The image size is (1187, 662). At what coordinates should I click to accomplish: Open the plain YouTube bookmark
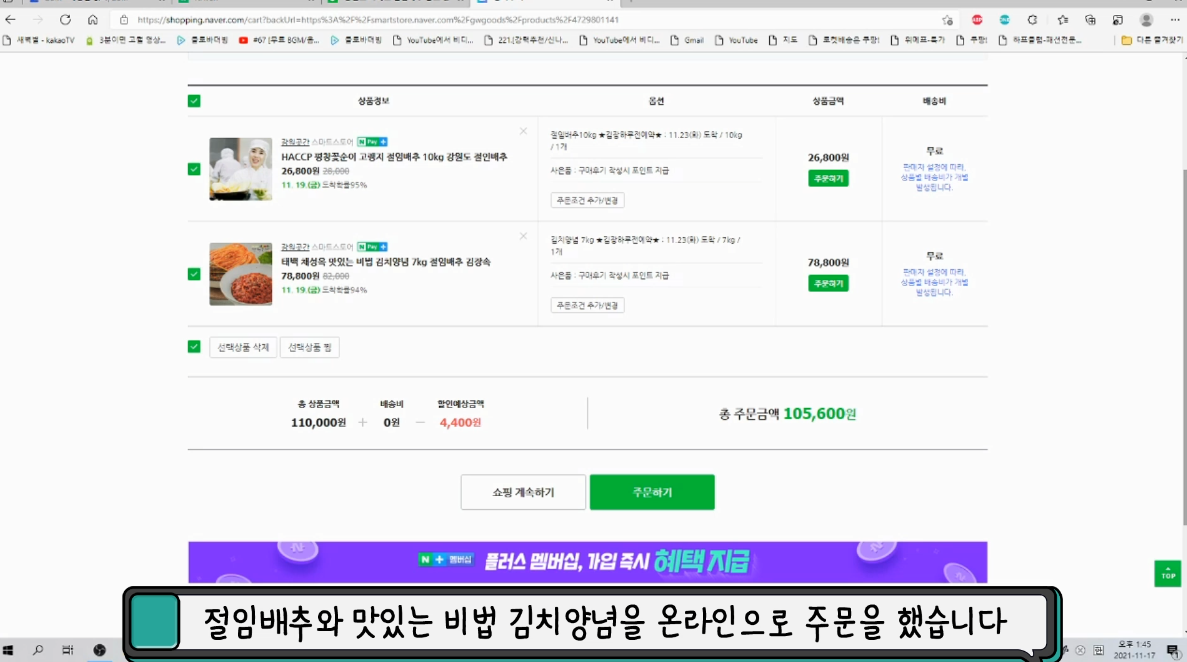(x=736, y=40)
